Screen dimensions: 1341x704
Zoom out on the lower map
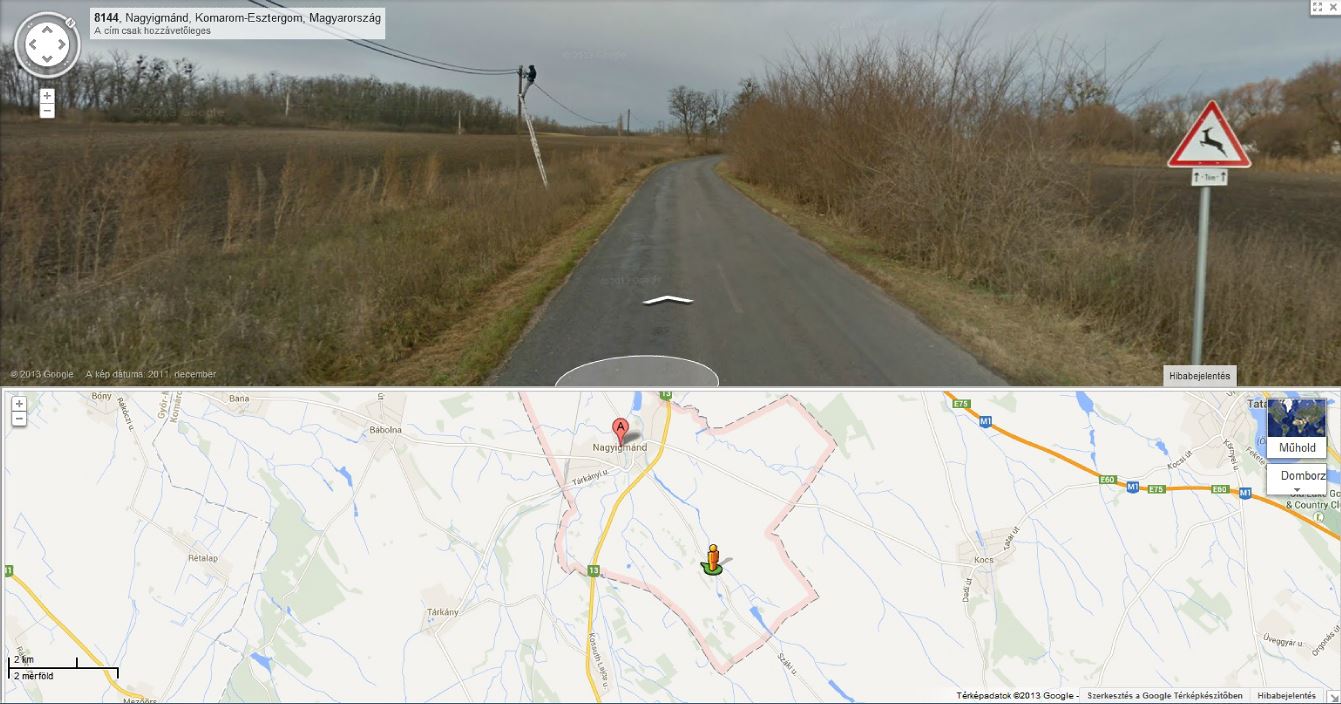pyautogui.click(x=19, y=419)
